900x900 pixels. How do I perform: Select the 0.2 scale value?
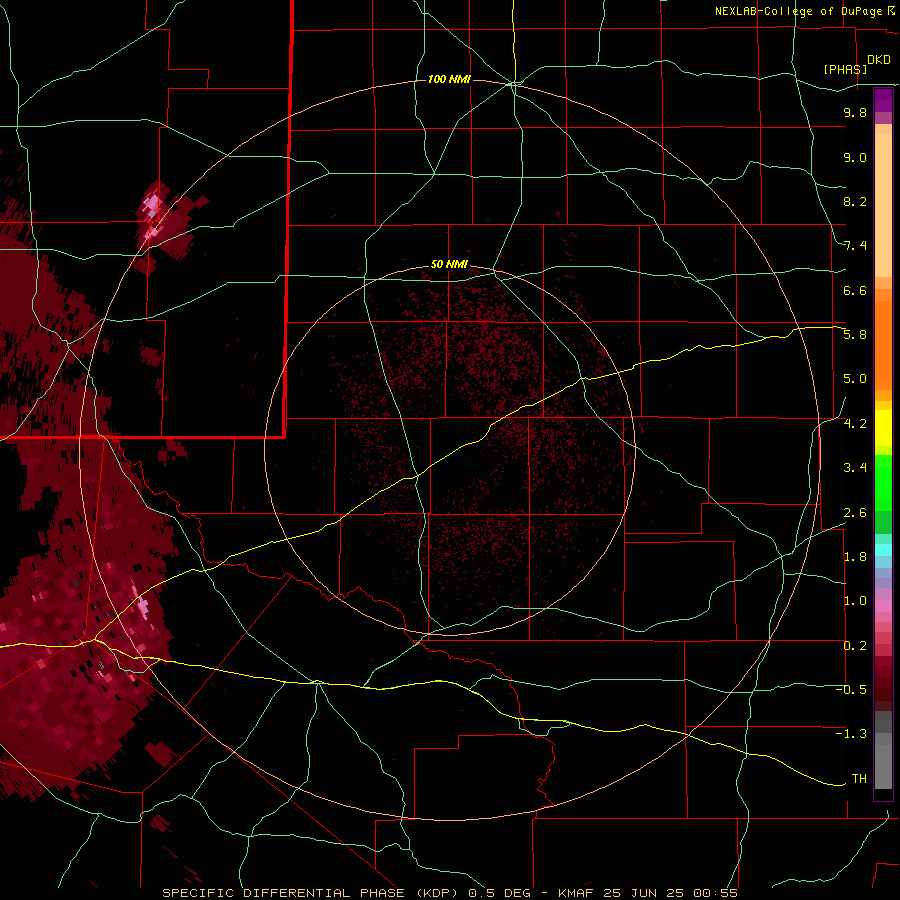click(855, 646)
